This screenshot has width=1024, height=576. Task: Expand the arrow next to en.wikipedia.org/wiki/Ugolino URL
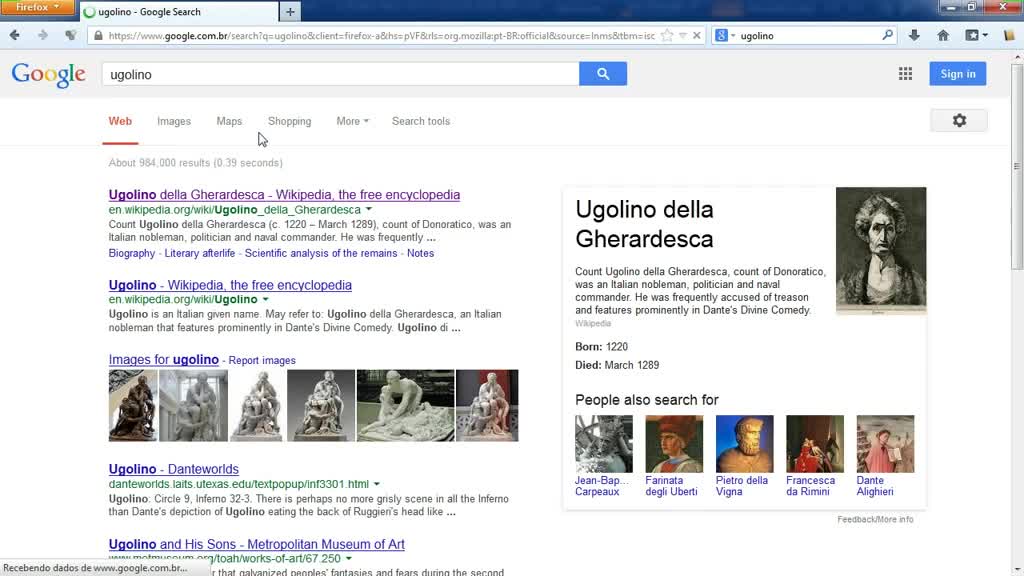coord(265,299)
